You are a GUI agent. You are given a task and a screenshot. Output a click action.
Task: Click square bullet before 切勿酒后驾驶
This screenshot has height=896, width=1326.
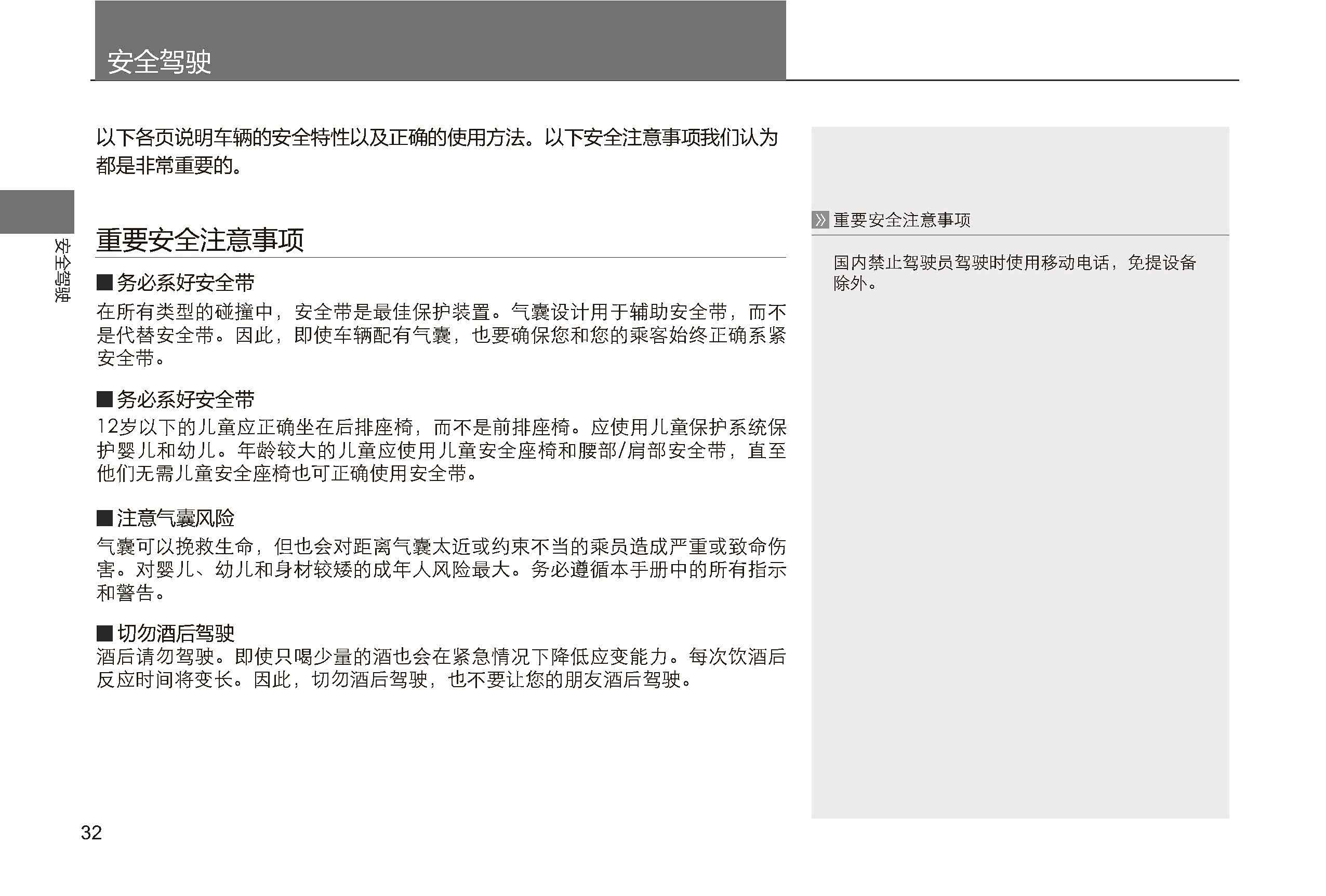104,633
